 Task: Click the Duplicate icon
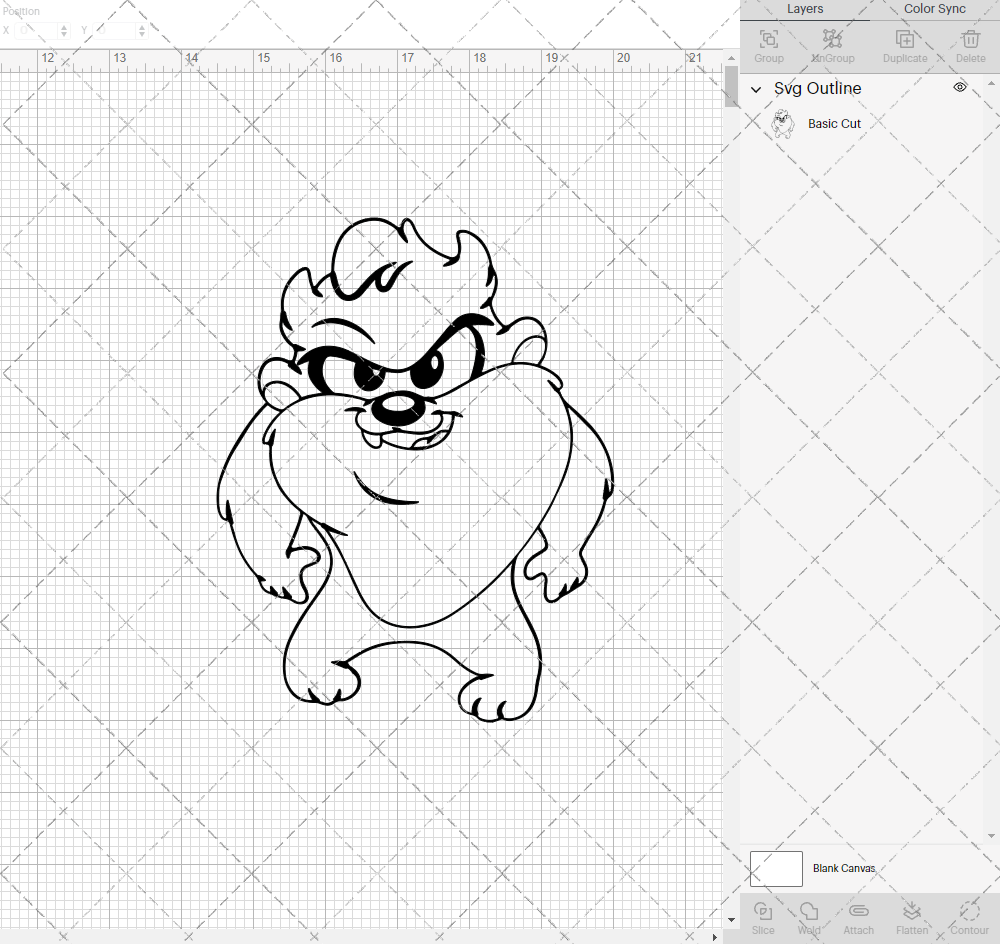pyautogui.click(x=905, y=40)
